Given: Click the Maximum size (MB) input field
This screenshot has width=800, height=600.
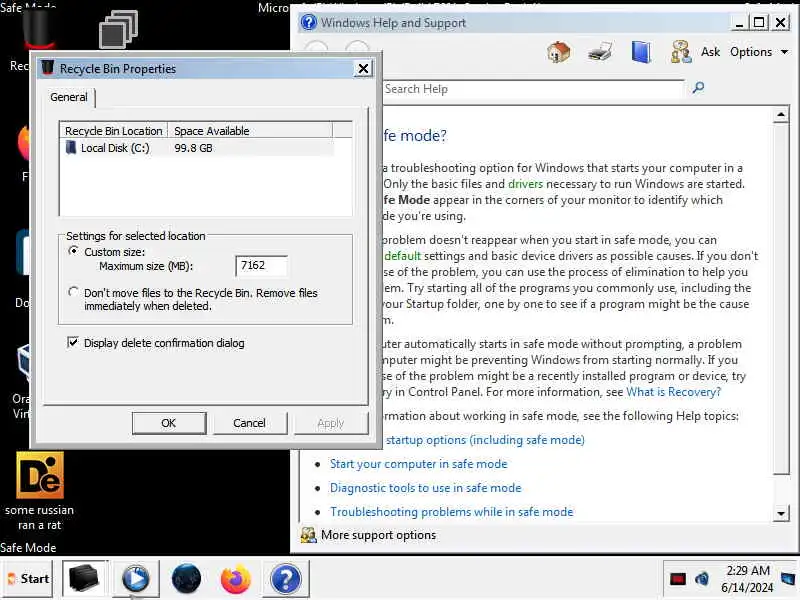Looking at the screenshot, I should click(x=261, y=265).
